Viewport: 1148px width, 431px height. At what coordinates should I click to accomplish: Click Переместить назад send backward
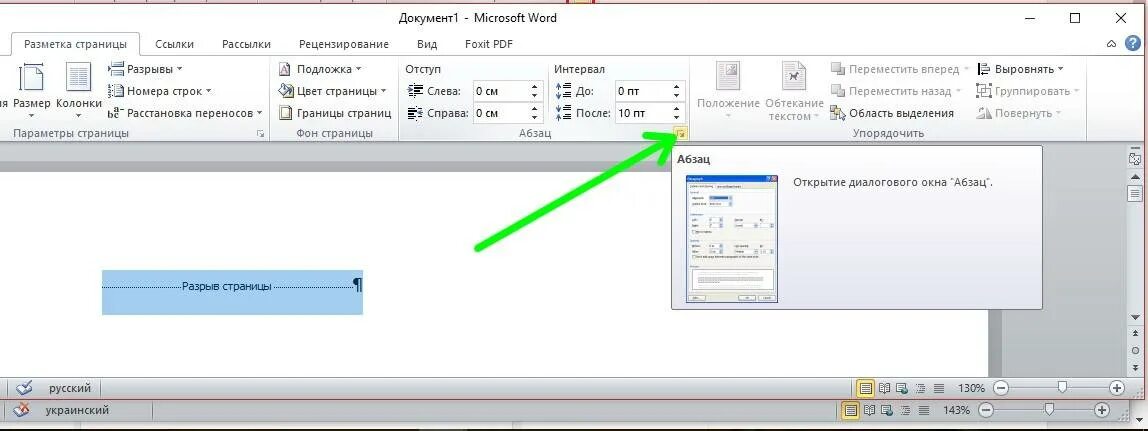point(892,91)
